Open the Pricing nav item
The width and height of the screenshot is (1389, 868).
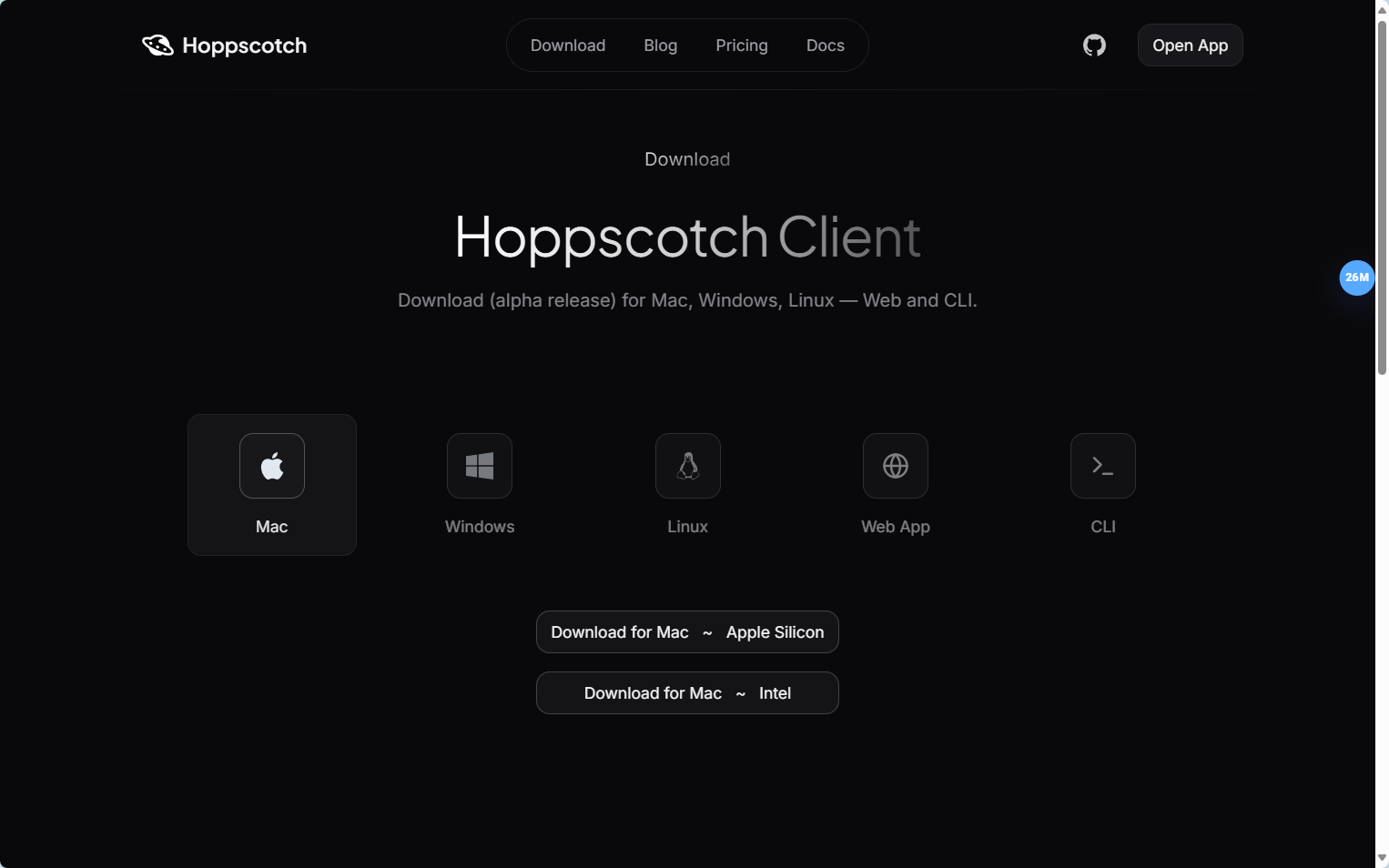point(742,45)
